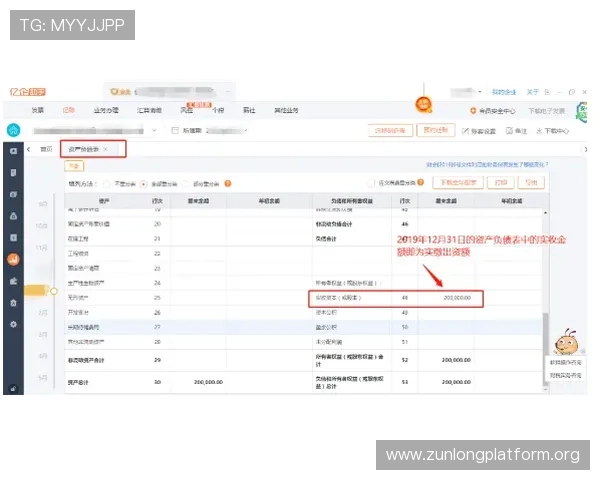Click the 资本公积 row label

[326, 312]
